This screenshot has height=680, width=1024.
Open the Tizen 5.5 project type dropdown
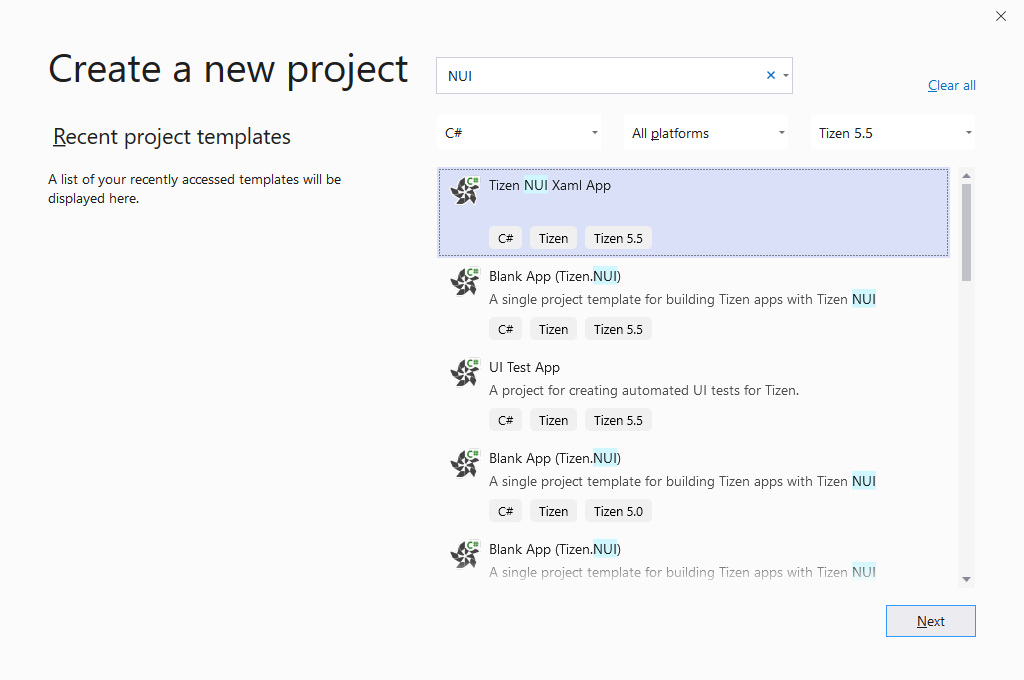892,133
